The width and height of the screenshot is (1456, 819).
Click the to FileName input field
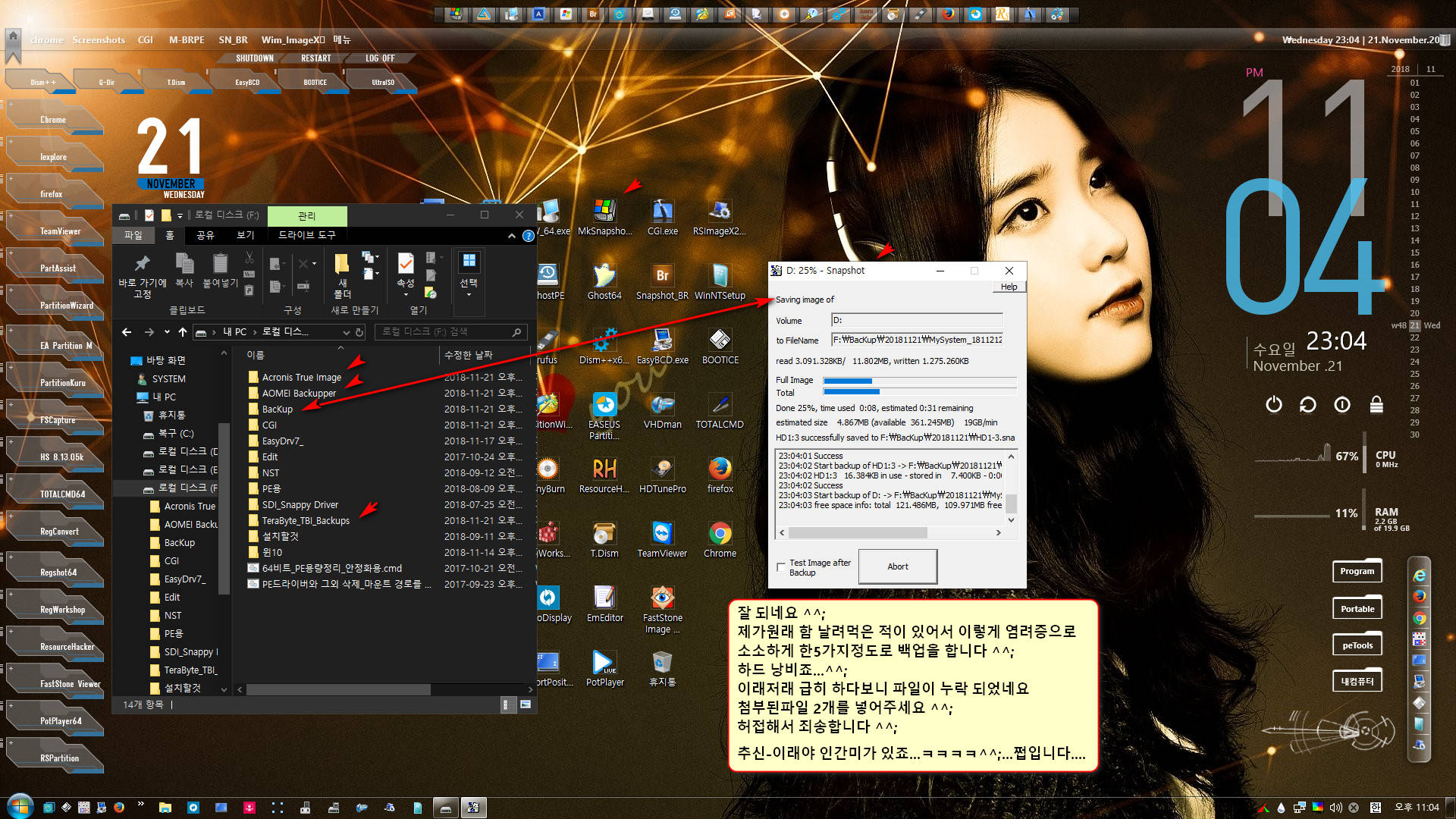tap(917, 340)
